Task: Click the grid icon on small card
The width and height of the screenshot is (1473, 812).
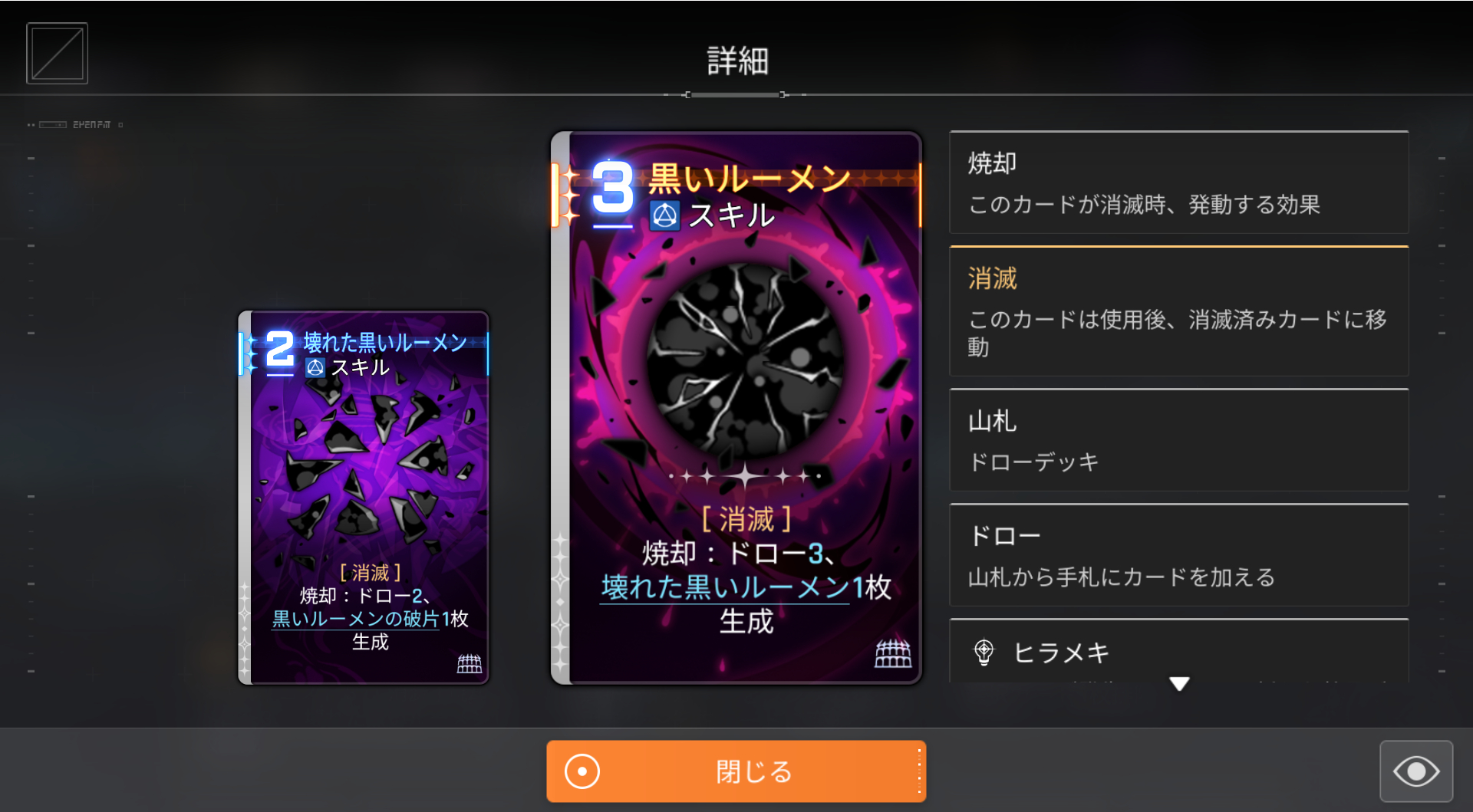Action: tap(470, 664)
